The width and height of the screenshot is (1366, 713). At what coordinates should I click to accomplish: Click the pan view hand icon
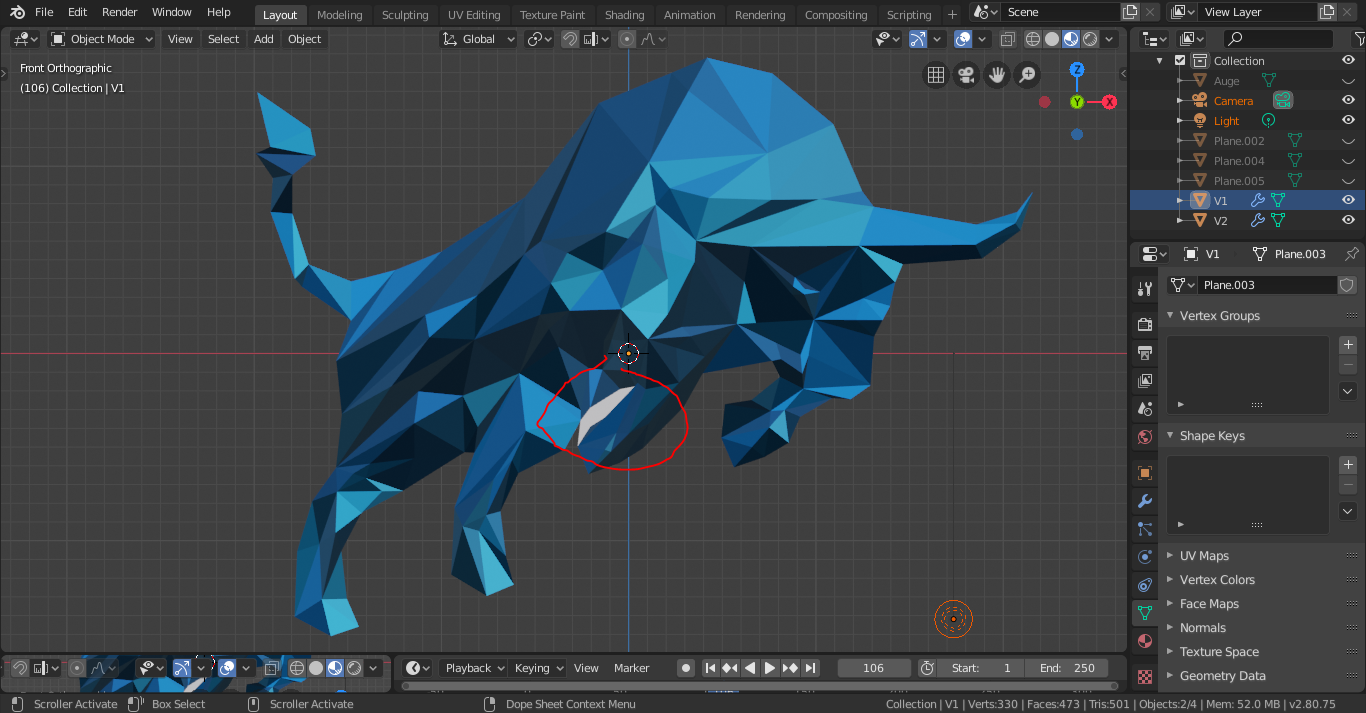tap(996, 75)
